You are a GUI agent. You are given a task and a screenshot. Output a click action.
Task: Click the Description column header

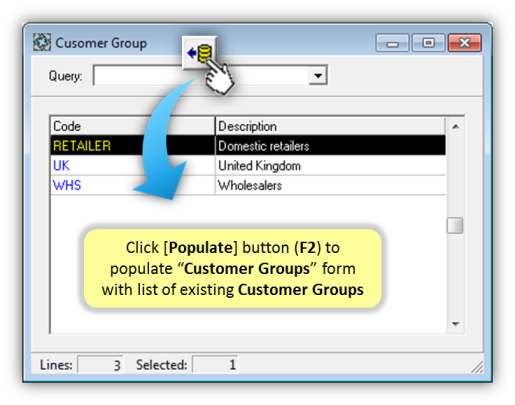click(331, 126)
